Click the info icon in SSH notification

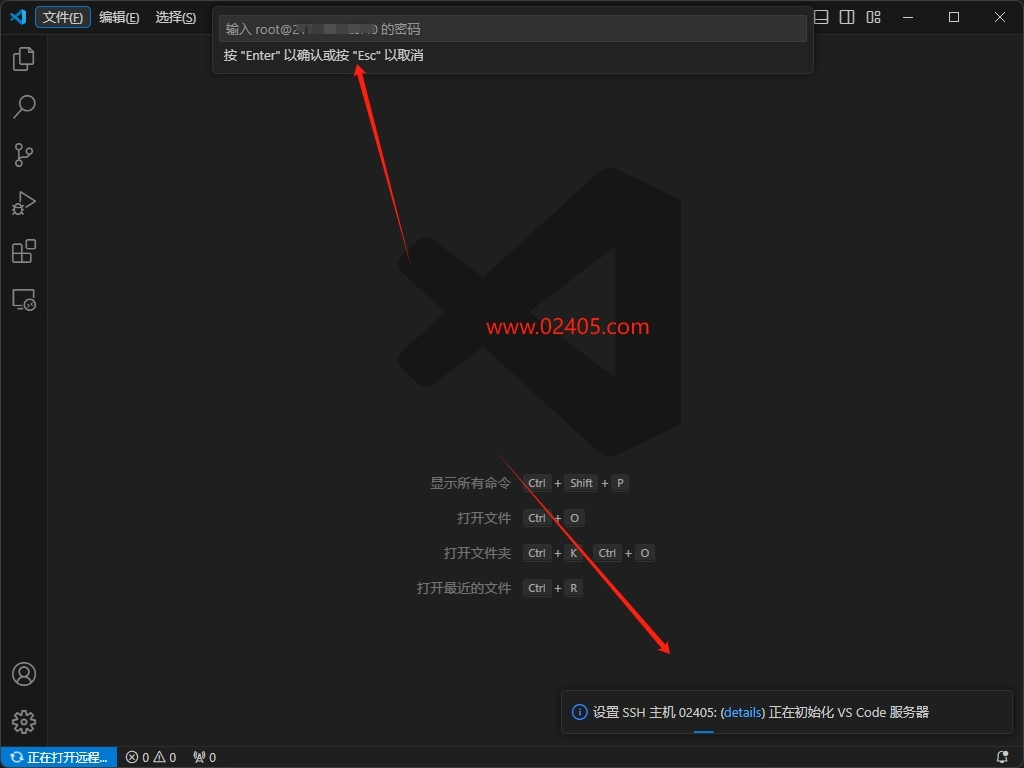pos(579,712)
